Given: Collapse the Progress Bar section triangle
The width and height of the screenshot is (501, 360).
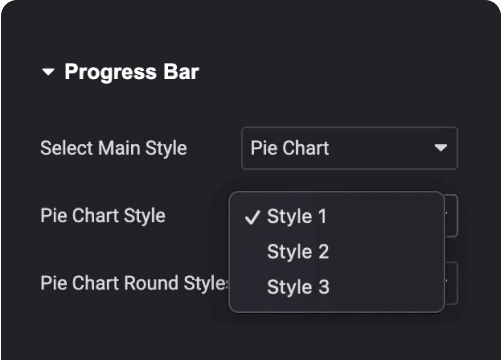Looking at the screenshot, I should [x=48, y=72].
